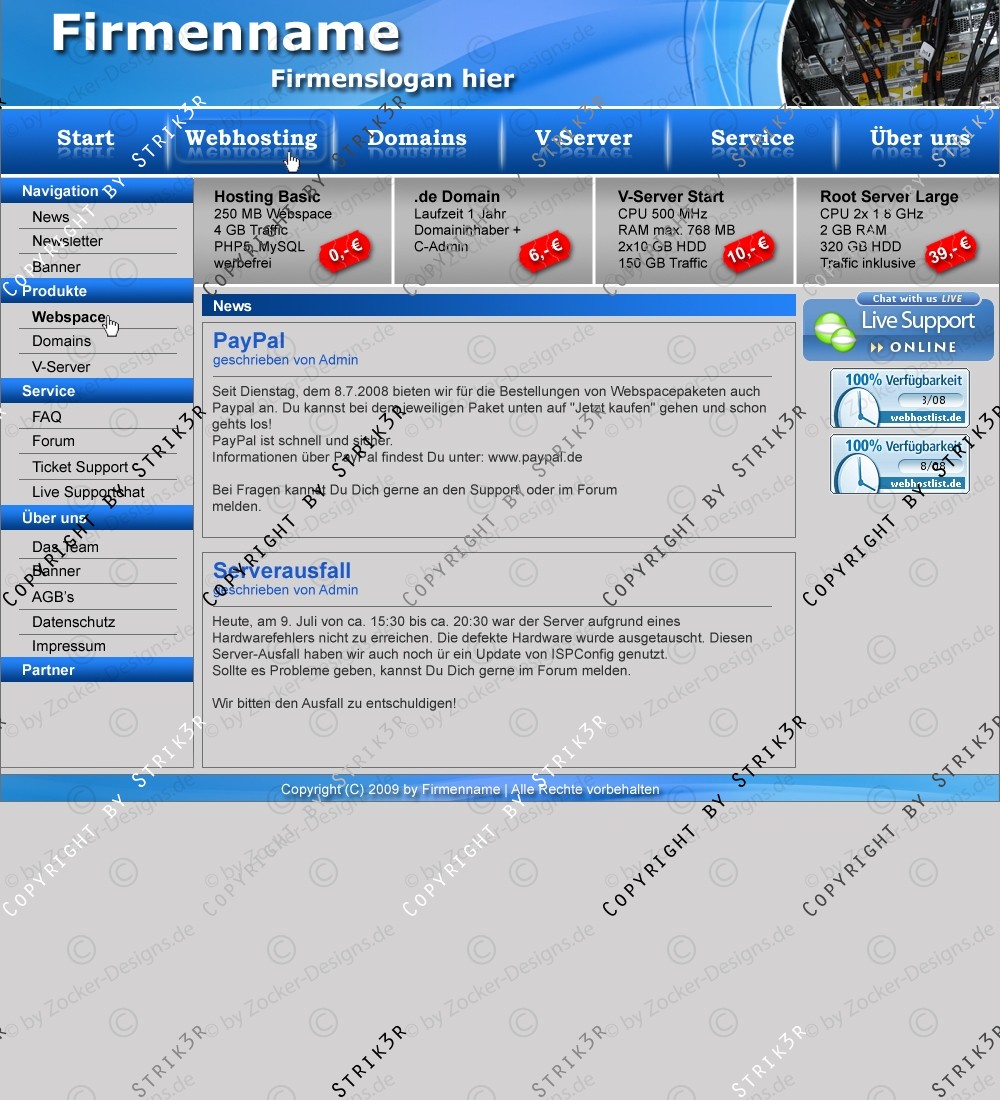Screen dimensions: 1000x1100
Task: Open News in the sidebar
Action: click(x=51, y=217)
